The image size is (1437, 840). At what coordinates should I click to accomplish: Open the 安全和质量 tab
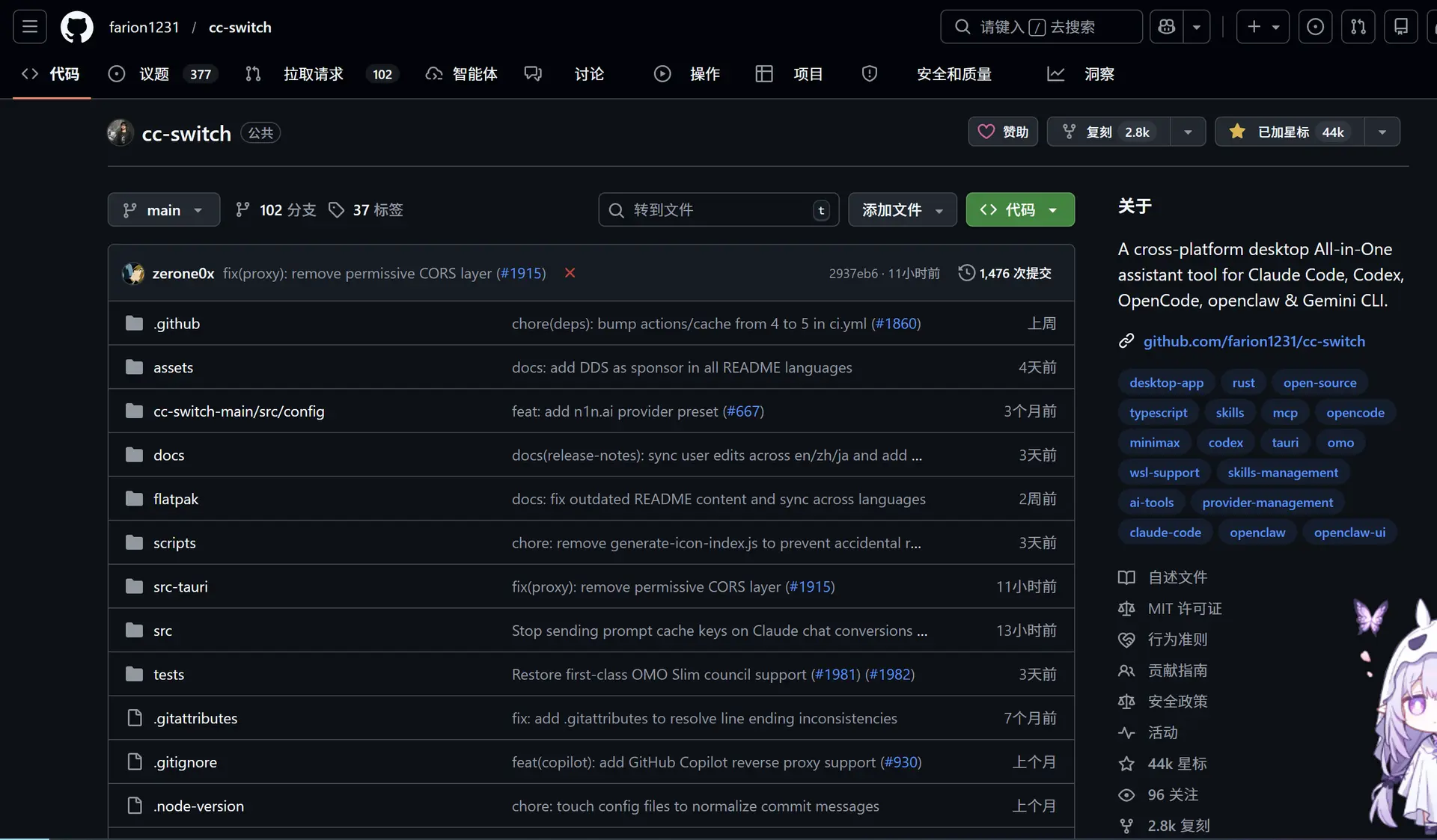pos(927,73)
